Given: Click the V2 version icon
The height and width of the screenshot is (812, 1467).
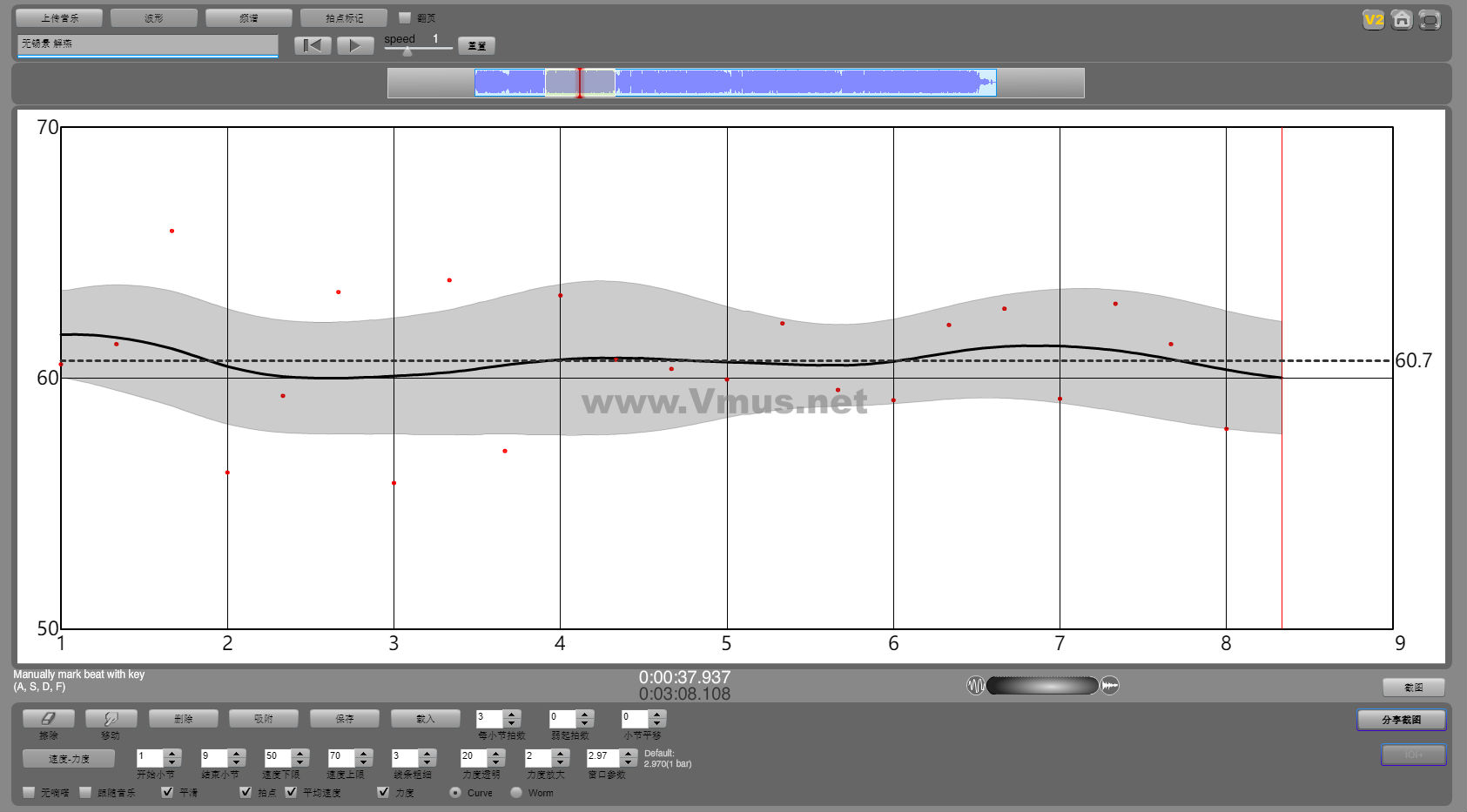Looking at the screenshot, I should pos(1373,20).
